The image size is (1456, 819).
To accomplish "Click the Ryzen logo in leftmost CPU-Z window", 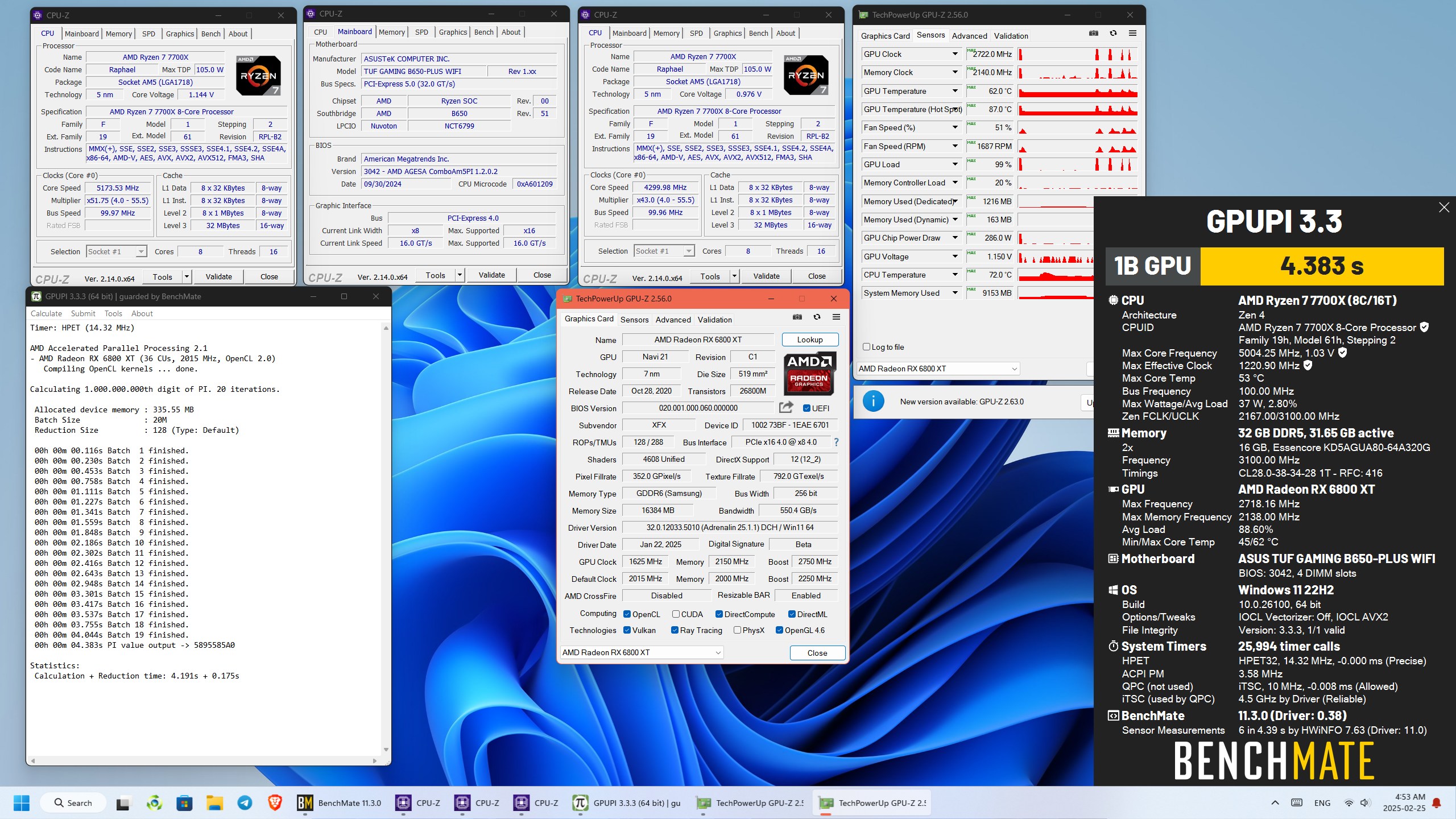I will 258,76.
